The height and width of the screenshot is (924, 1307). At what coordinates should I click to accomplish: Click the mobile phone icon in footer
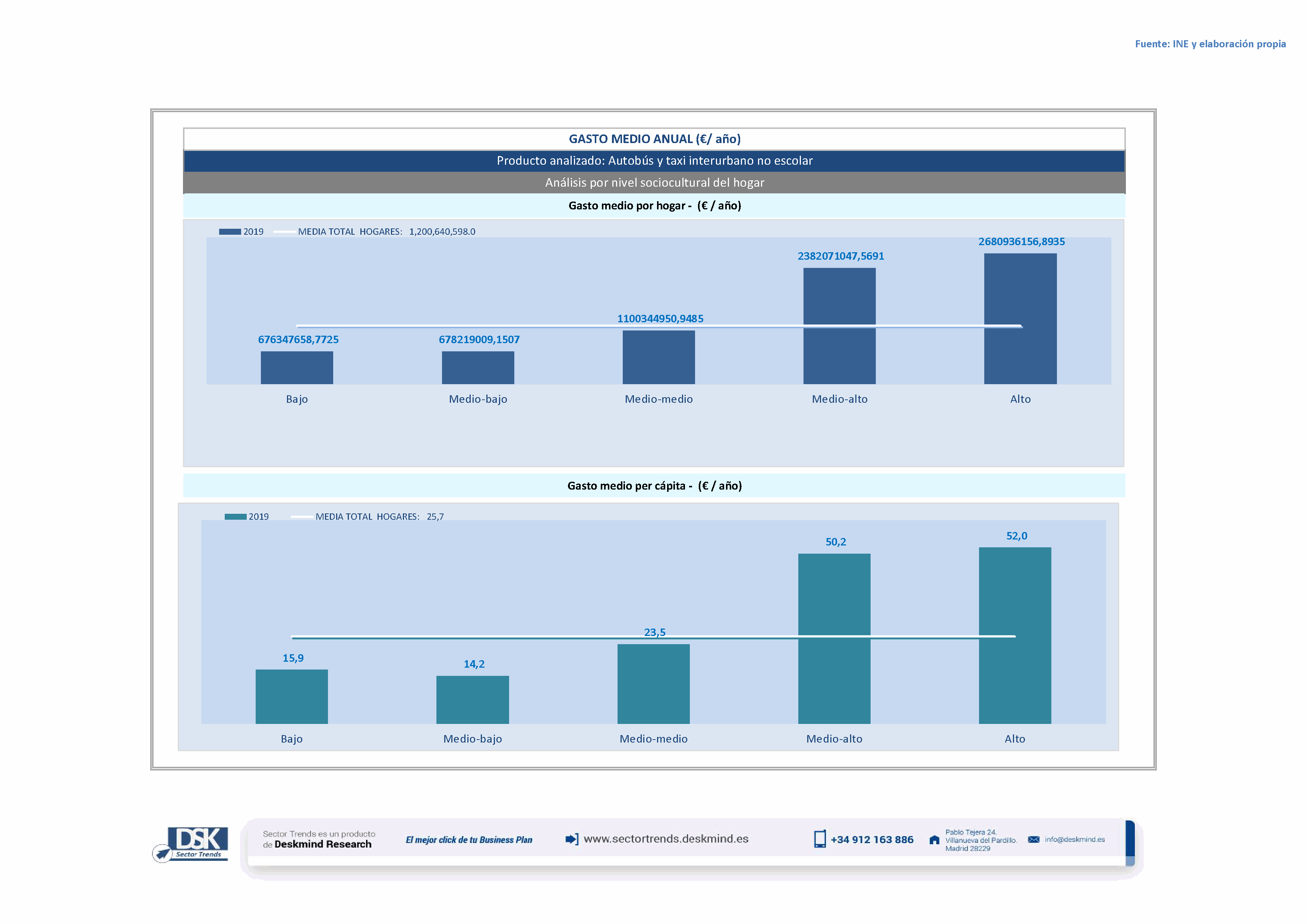(820, 839)
